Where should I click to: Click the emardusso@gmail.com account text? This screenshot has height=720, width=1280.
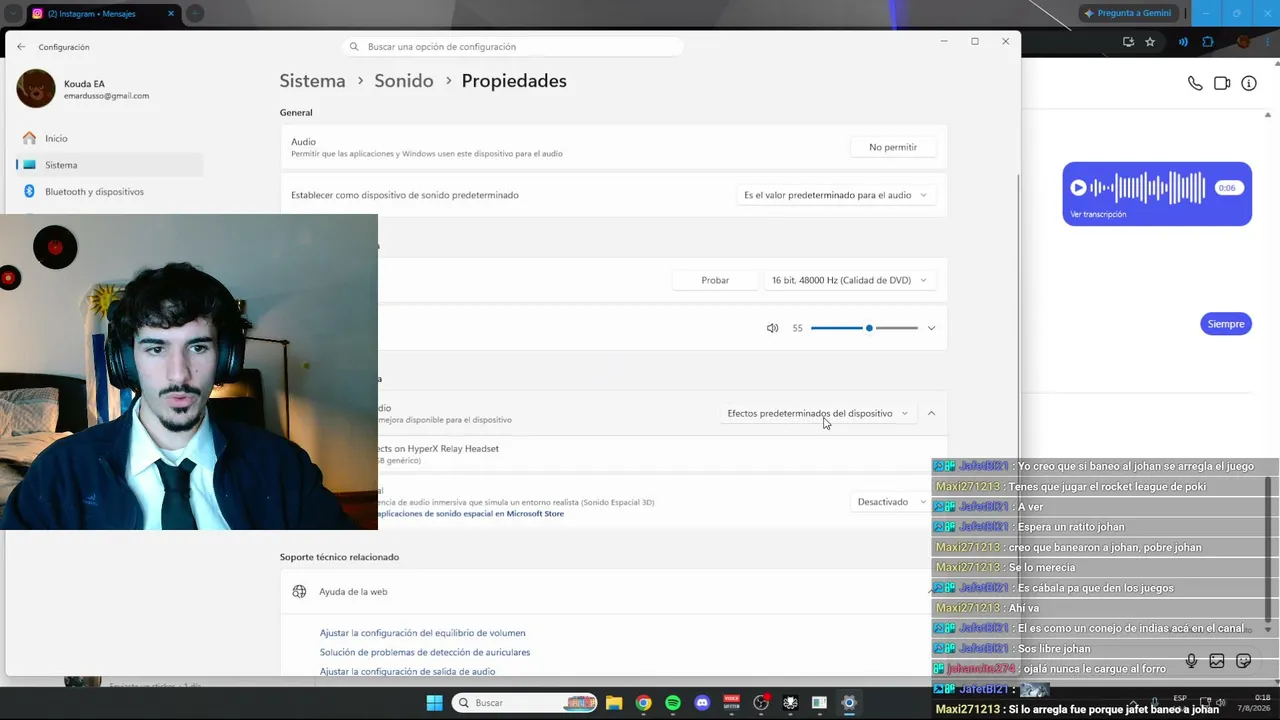click(106, 96)
